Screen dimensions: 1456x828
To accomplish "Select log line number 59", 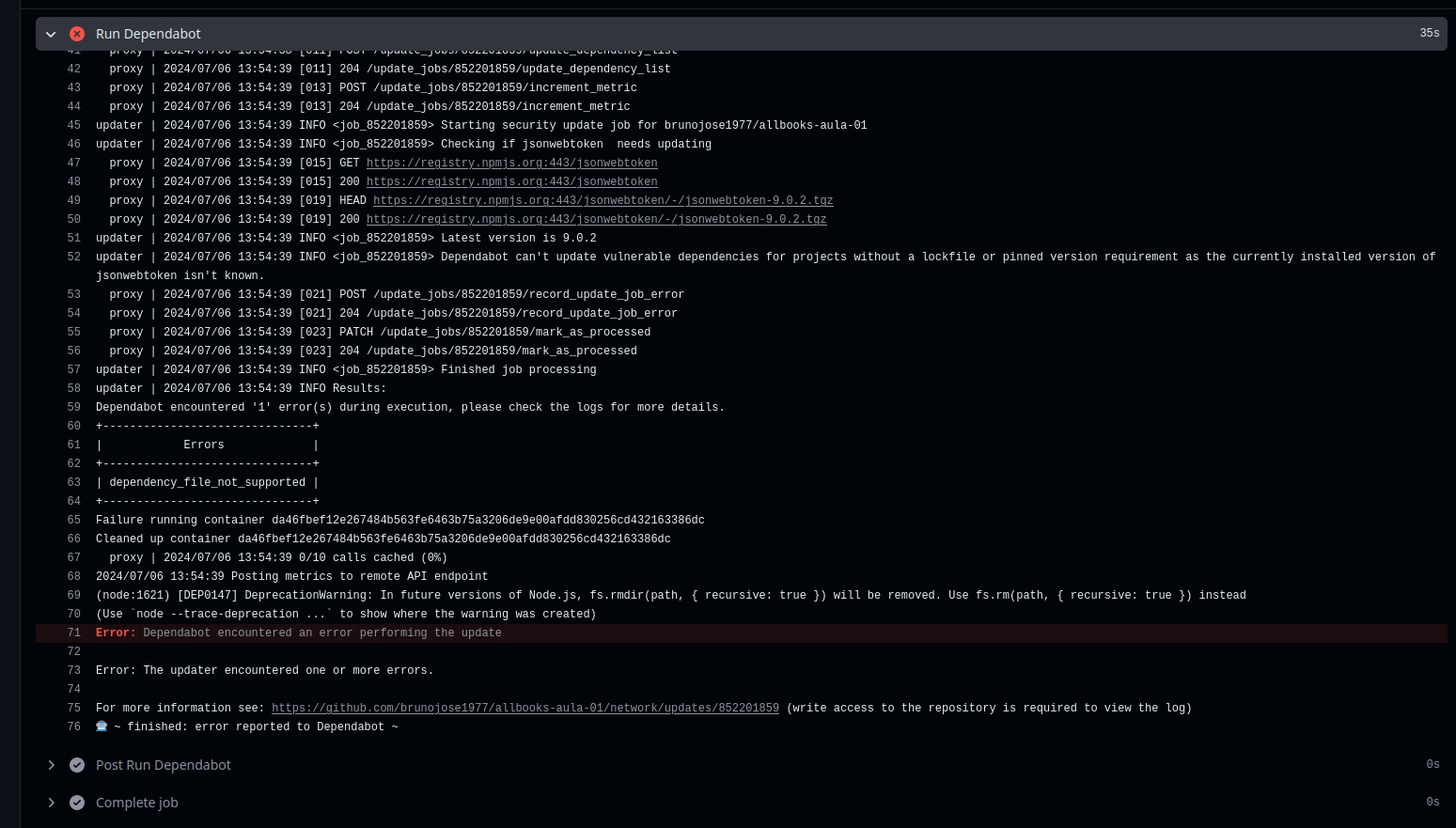I will pyautogui.click(x=74, y=407).
